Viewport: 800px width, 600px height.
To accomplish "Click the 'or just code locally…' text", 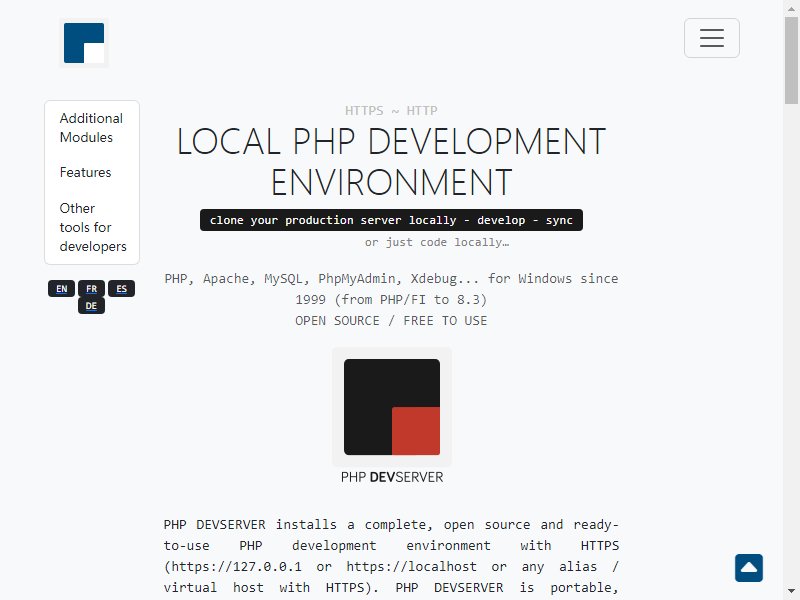I will tap(437, 242).
